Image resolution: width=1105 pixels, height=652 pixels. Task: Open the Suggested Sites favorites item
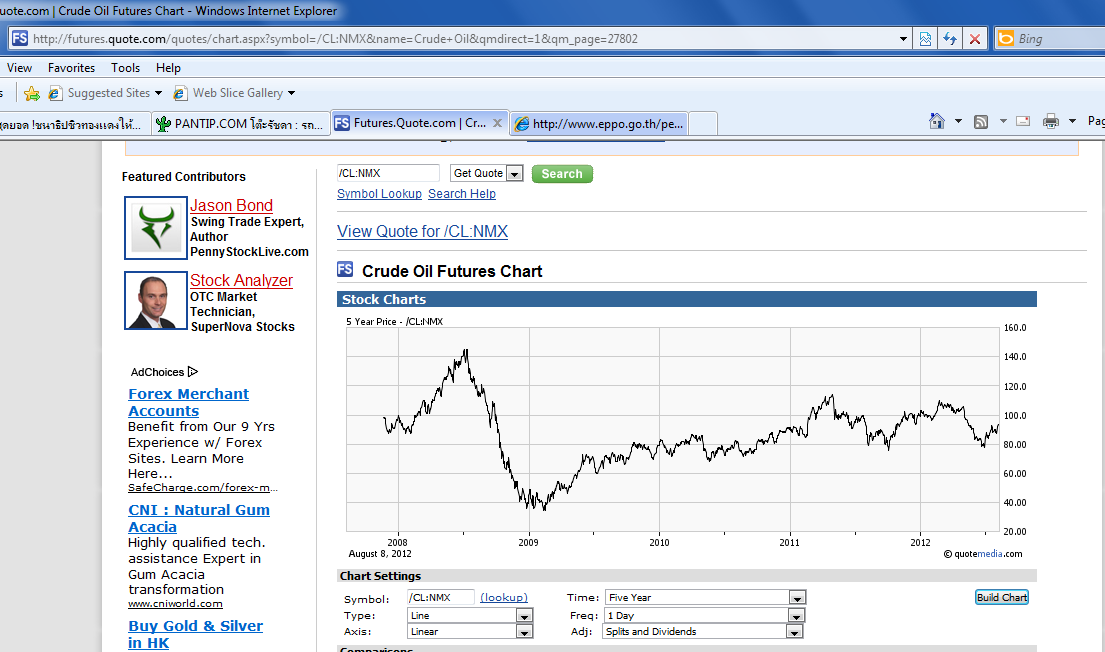click(99, 93)
